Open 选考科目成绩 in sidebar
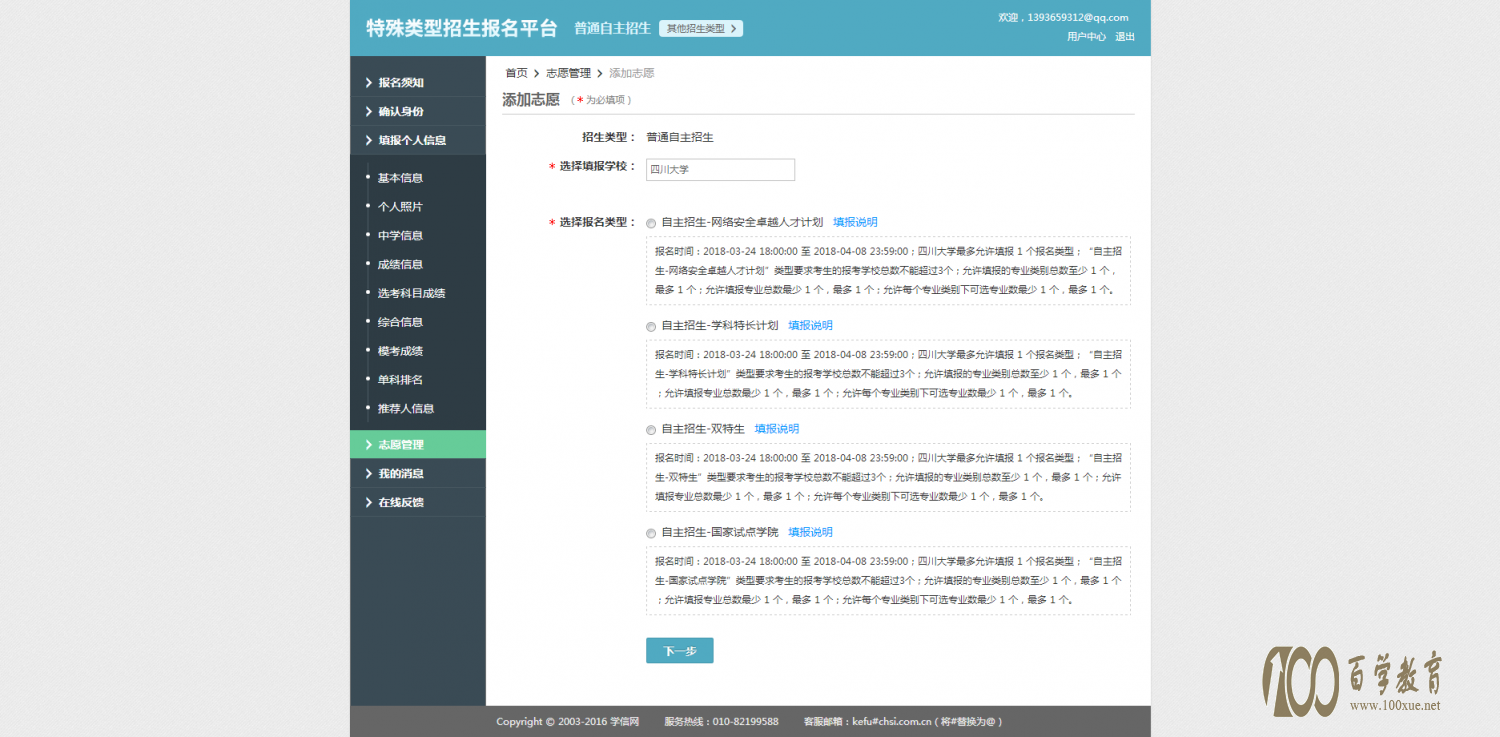The image size is (1500, 737). coord(411,294)
